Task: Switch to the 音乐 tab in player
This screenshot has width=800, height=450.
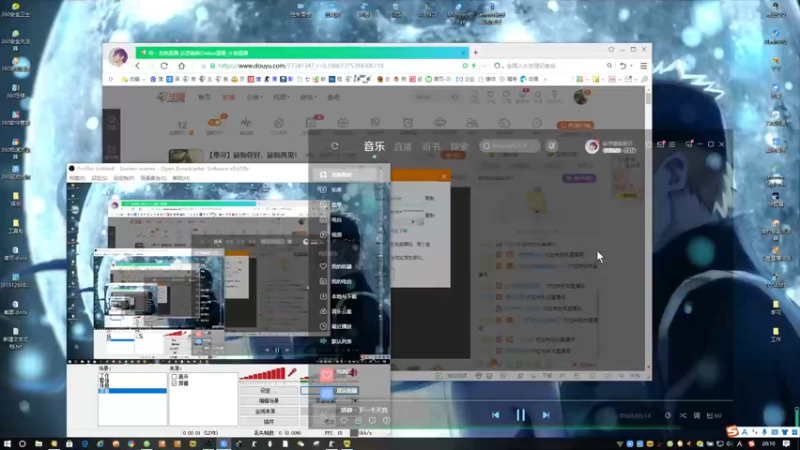Action: pos(374,146)
